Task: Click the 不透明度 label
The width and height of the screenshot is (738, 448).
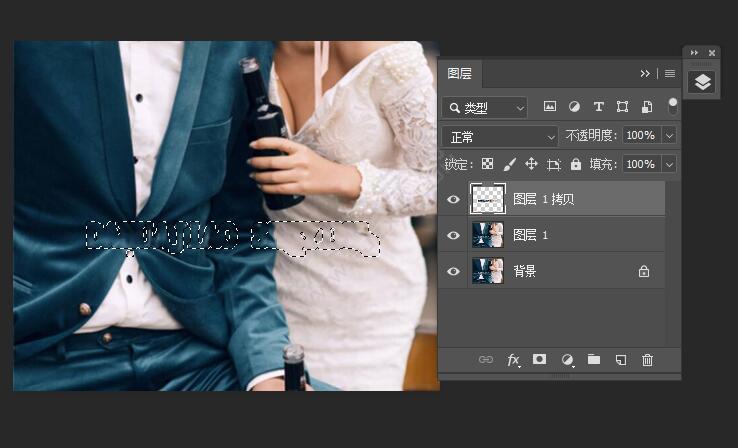Action: pos(591,136)
